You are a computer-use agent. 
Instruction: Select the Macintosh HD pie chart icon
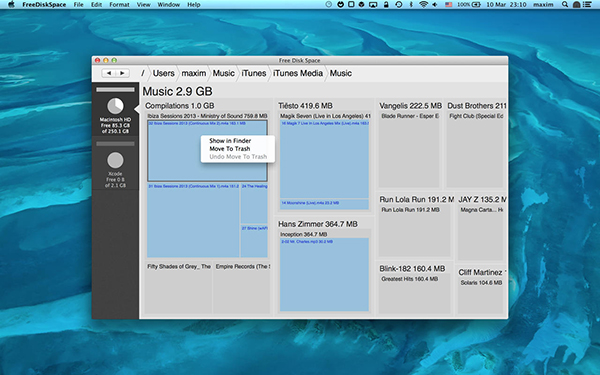click(115, 106)
